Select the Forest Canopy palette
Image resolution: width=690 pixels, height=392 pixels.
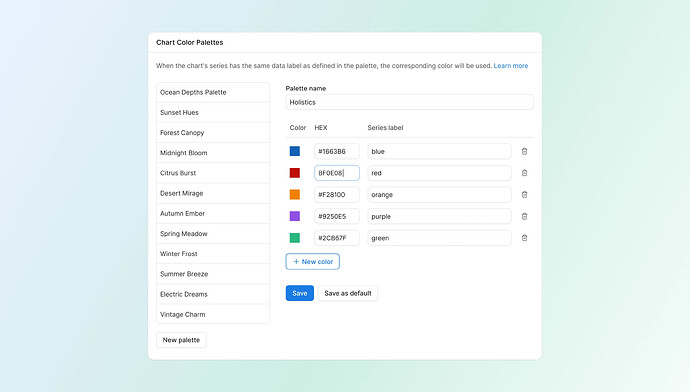[213, 133]
